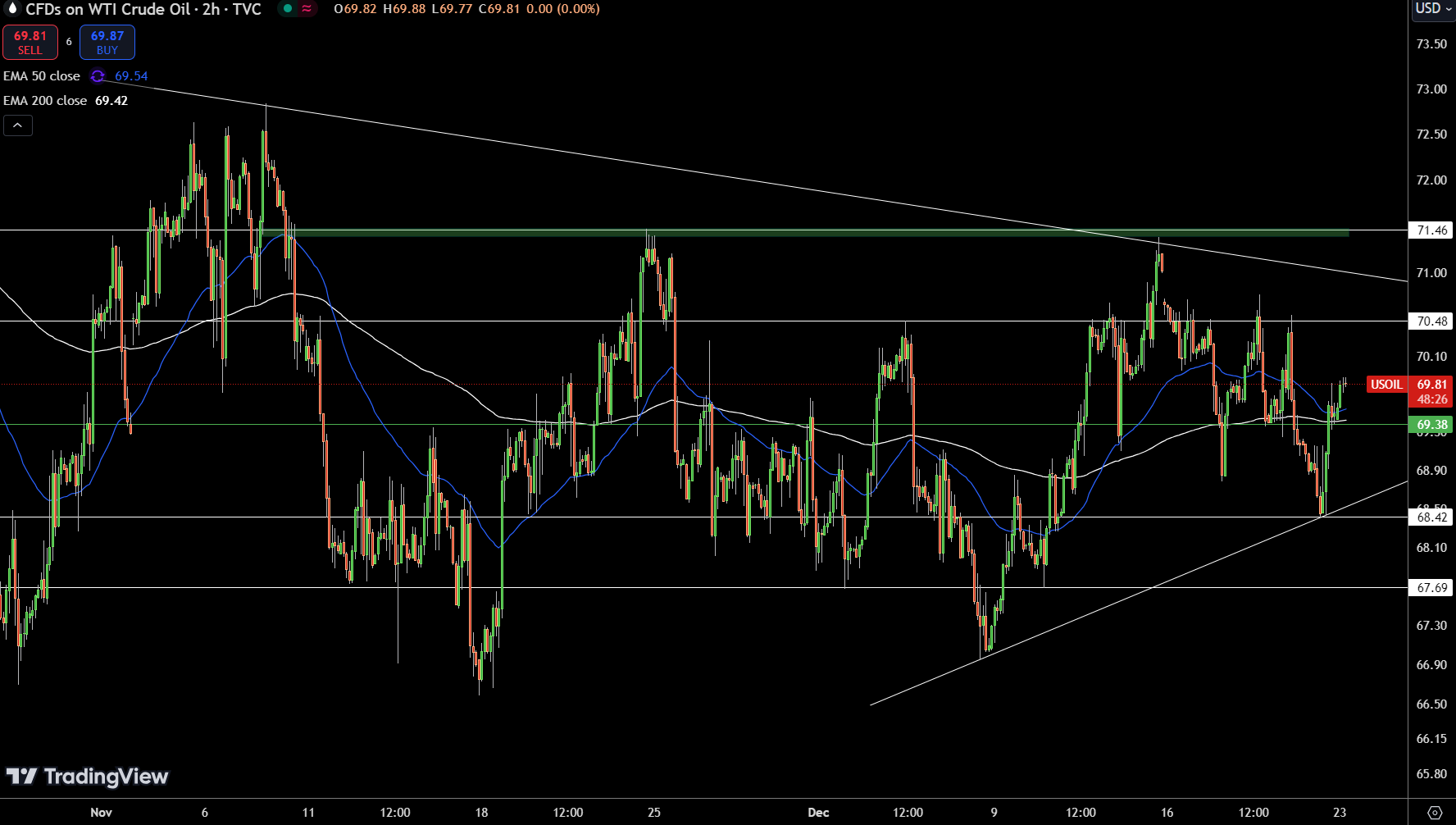Click the 9 date marker on time axis

point(994,813)
